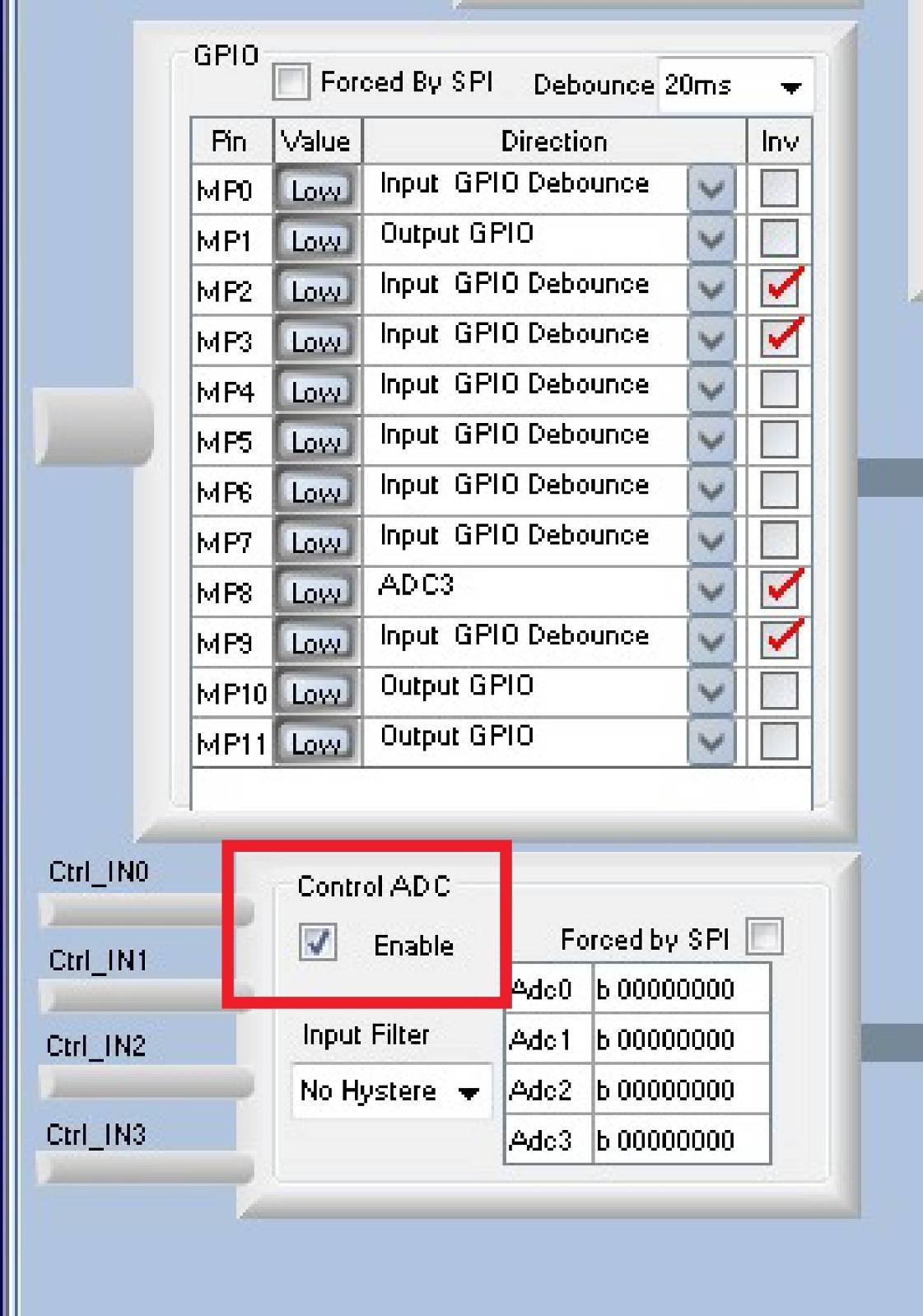Open the Input Filter No Hysteresis dropdown

click(392, 1091)
